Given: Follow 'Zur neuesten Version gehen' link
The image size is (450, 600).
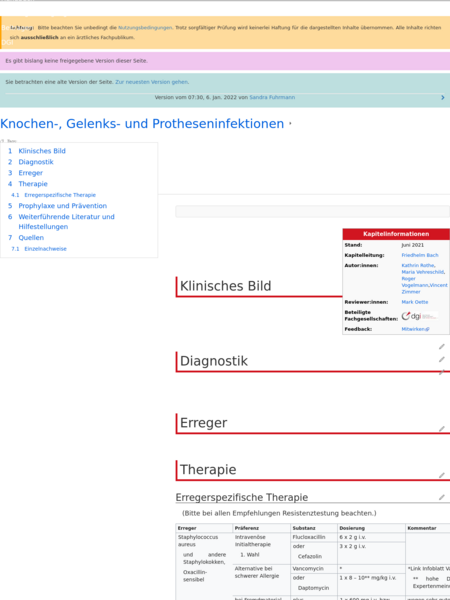Looking at the screenshot, I should [x=152, y=82].
